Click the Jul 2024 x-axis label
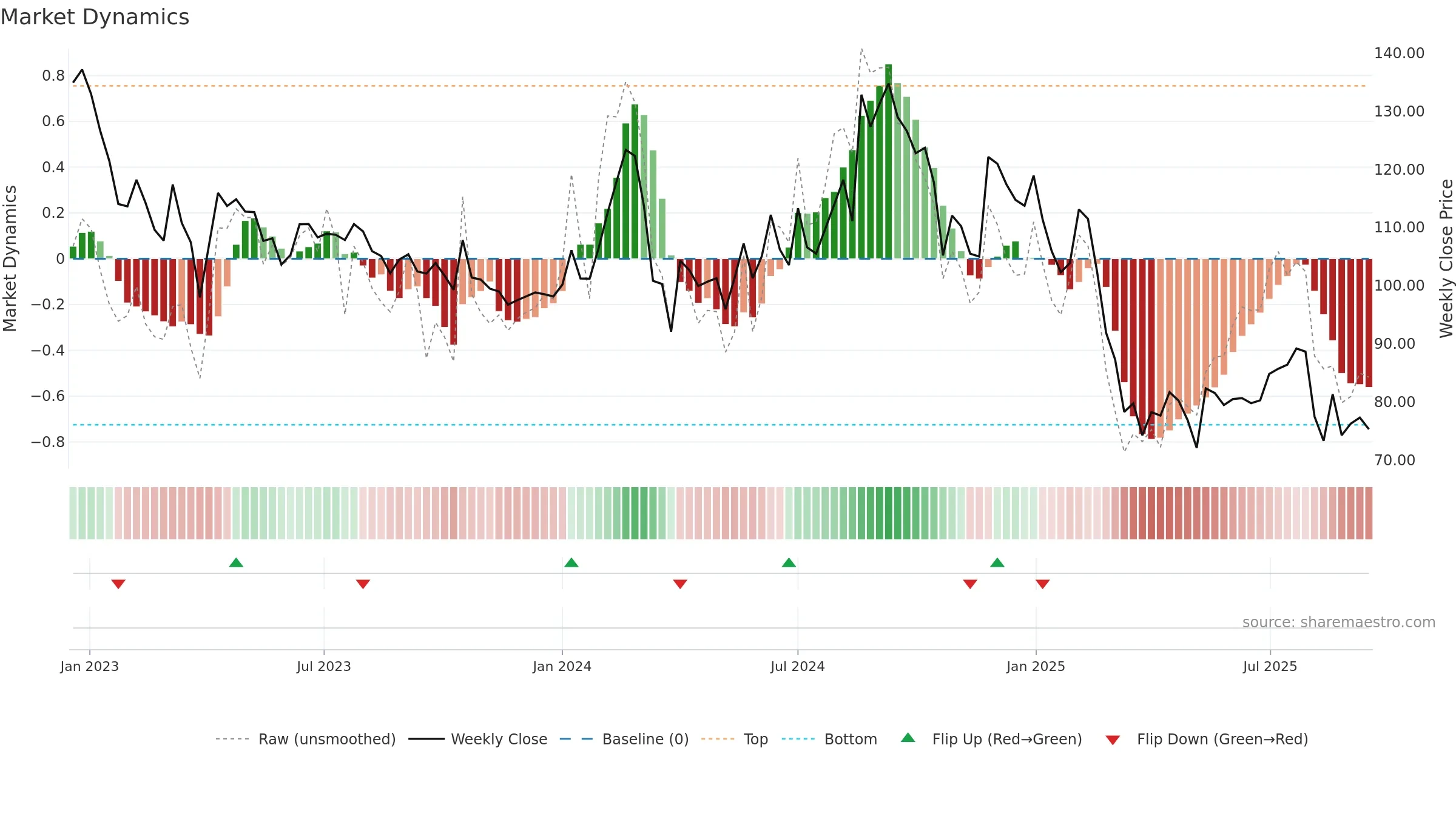The width and height of the screenshot is (1456, 819). click(x=798, y=666)
